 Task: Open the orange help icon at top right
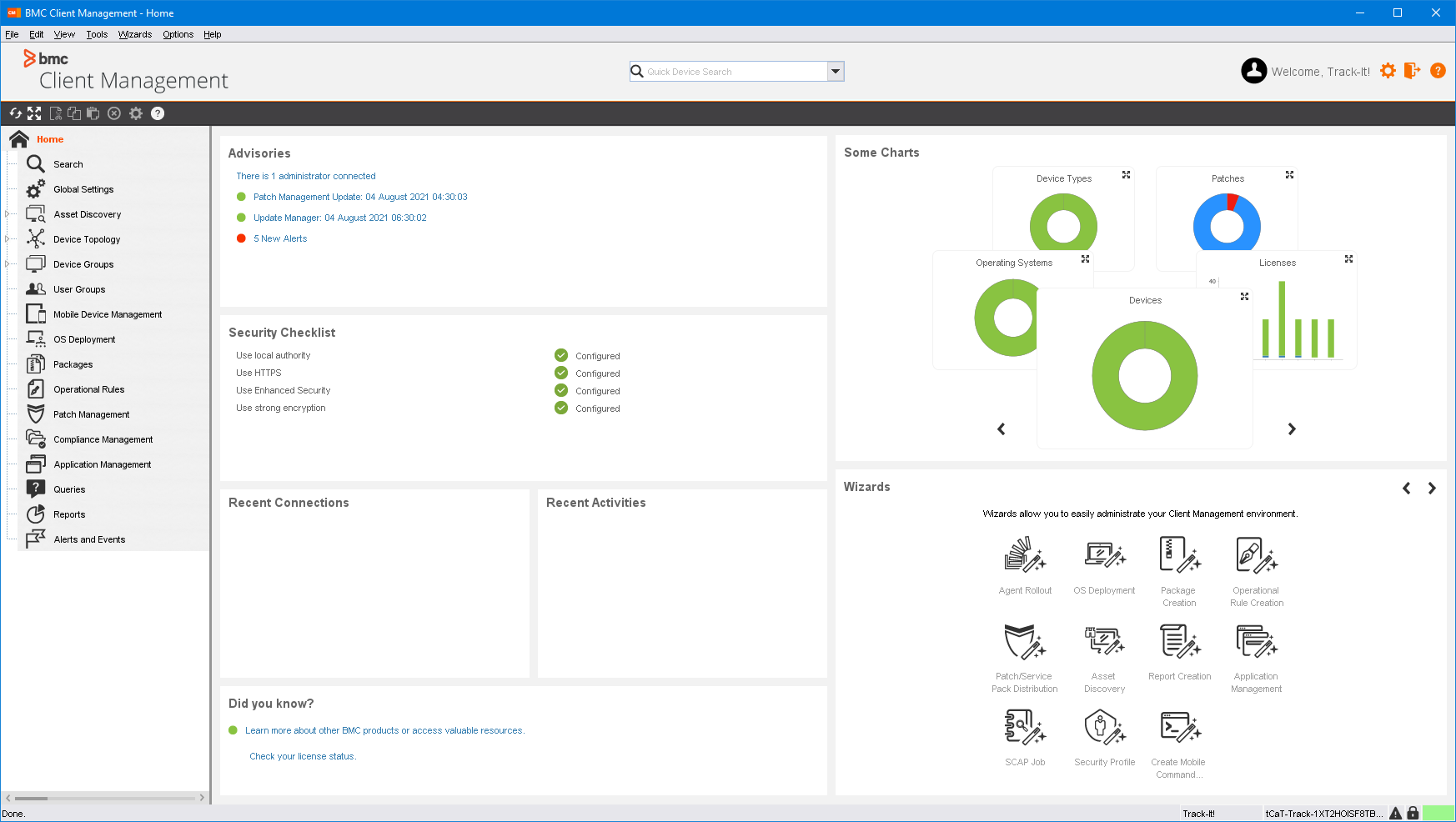click(x=1438, y=71)
